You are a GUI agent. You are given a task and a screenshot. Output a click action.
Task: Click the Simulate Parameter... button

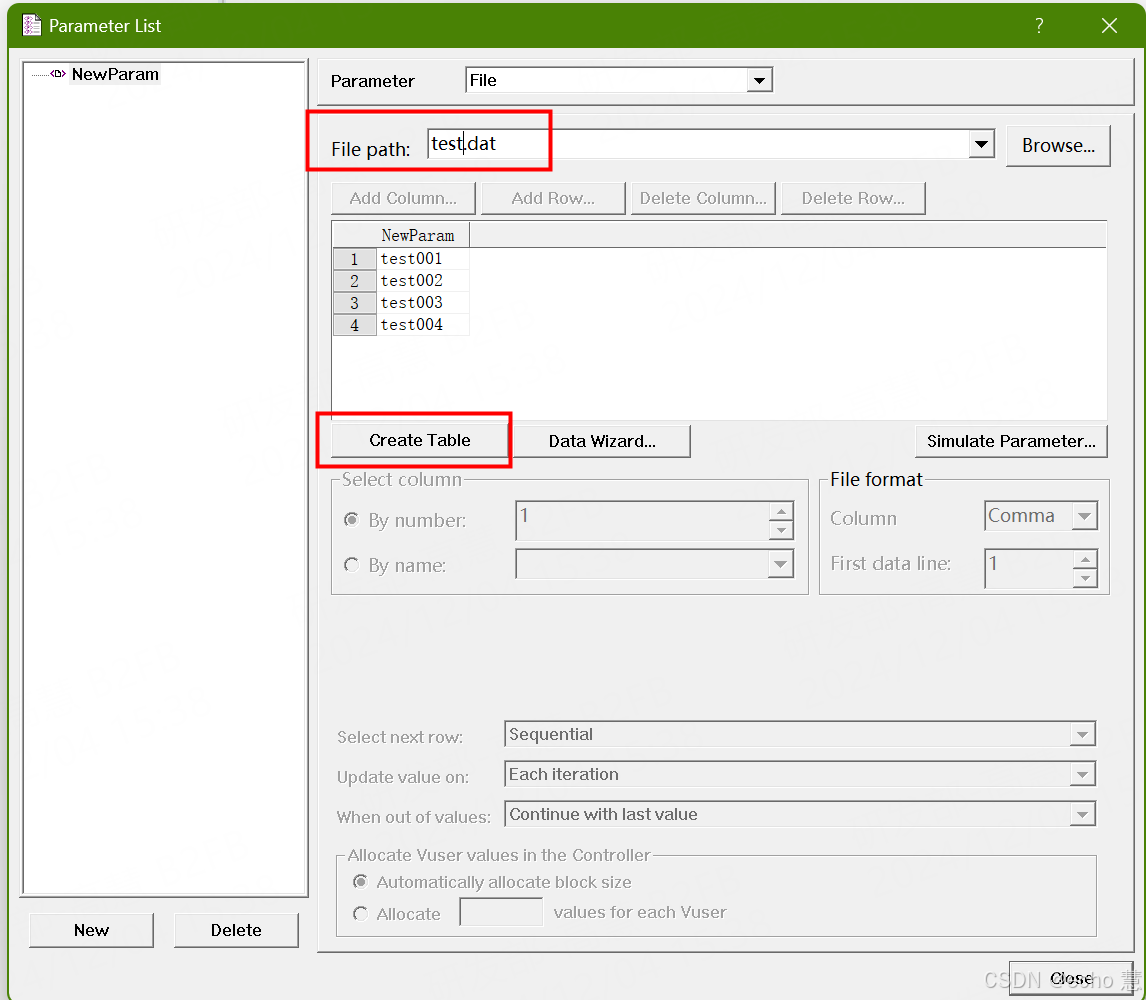(1011, 441)
